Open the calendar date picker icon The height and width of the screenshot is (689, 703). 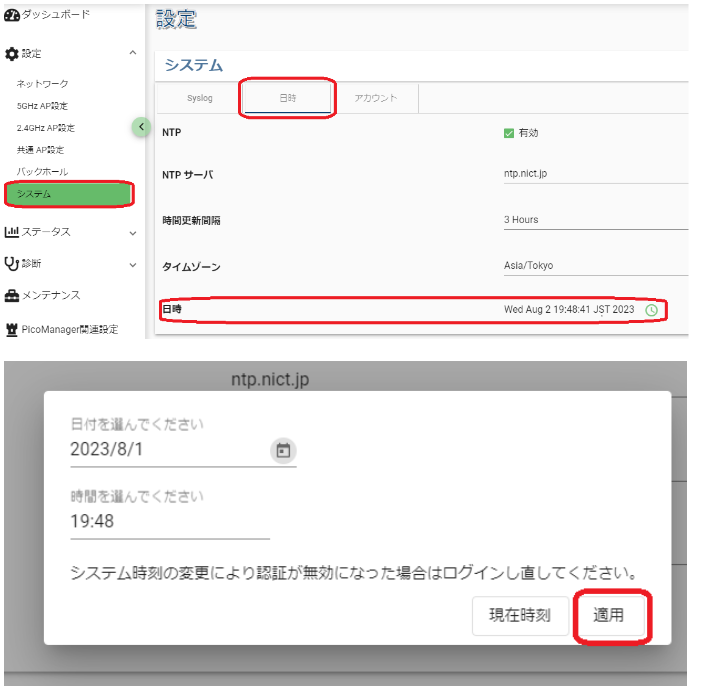coord(283,451)
